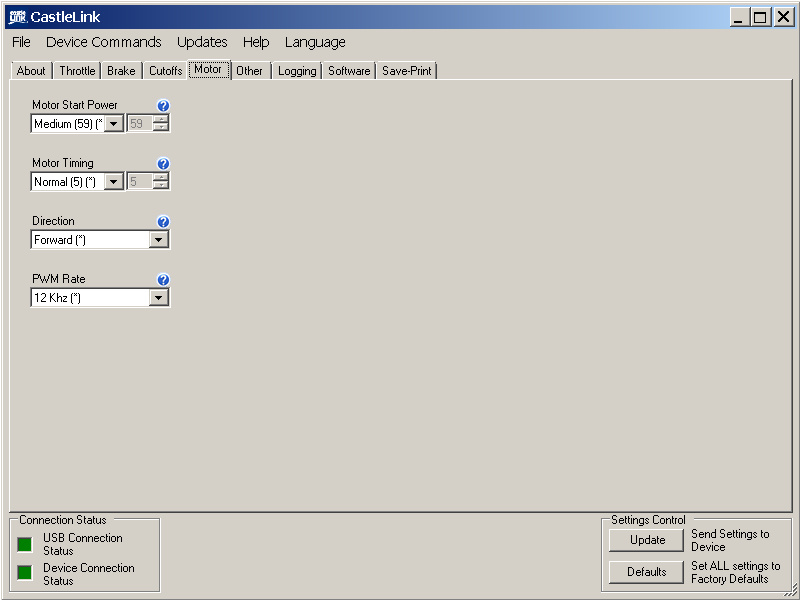The image size is (800, 600).
Task: Open the Device Commands menu
Action: click(103, 42)
